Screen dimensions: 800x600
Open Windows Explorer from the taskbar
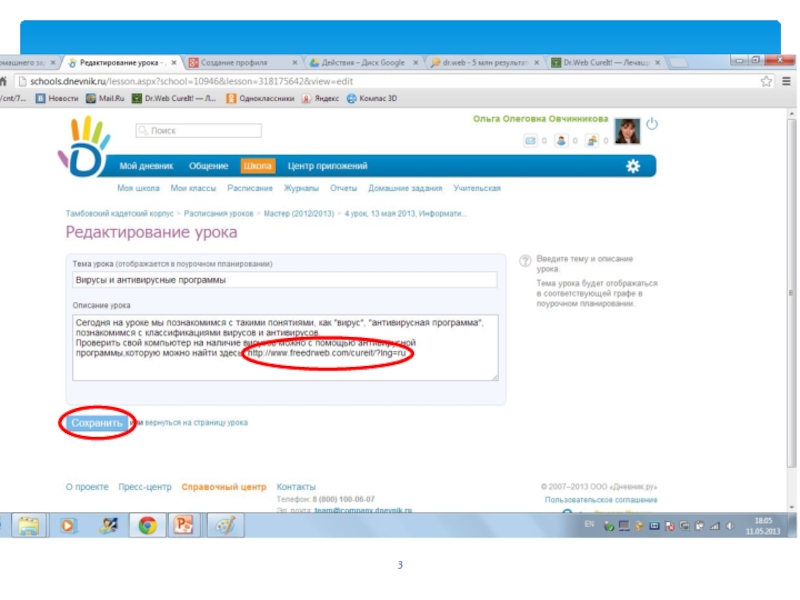(x=29, y=526)
